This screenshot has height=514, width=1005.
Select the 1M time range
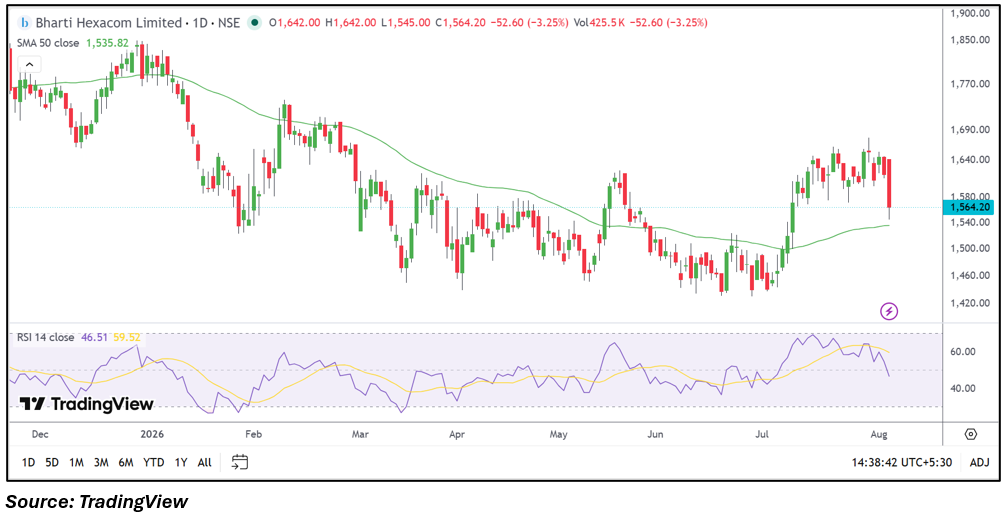tap(76, 462)
